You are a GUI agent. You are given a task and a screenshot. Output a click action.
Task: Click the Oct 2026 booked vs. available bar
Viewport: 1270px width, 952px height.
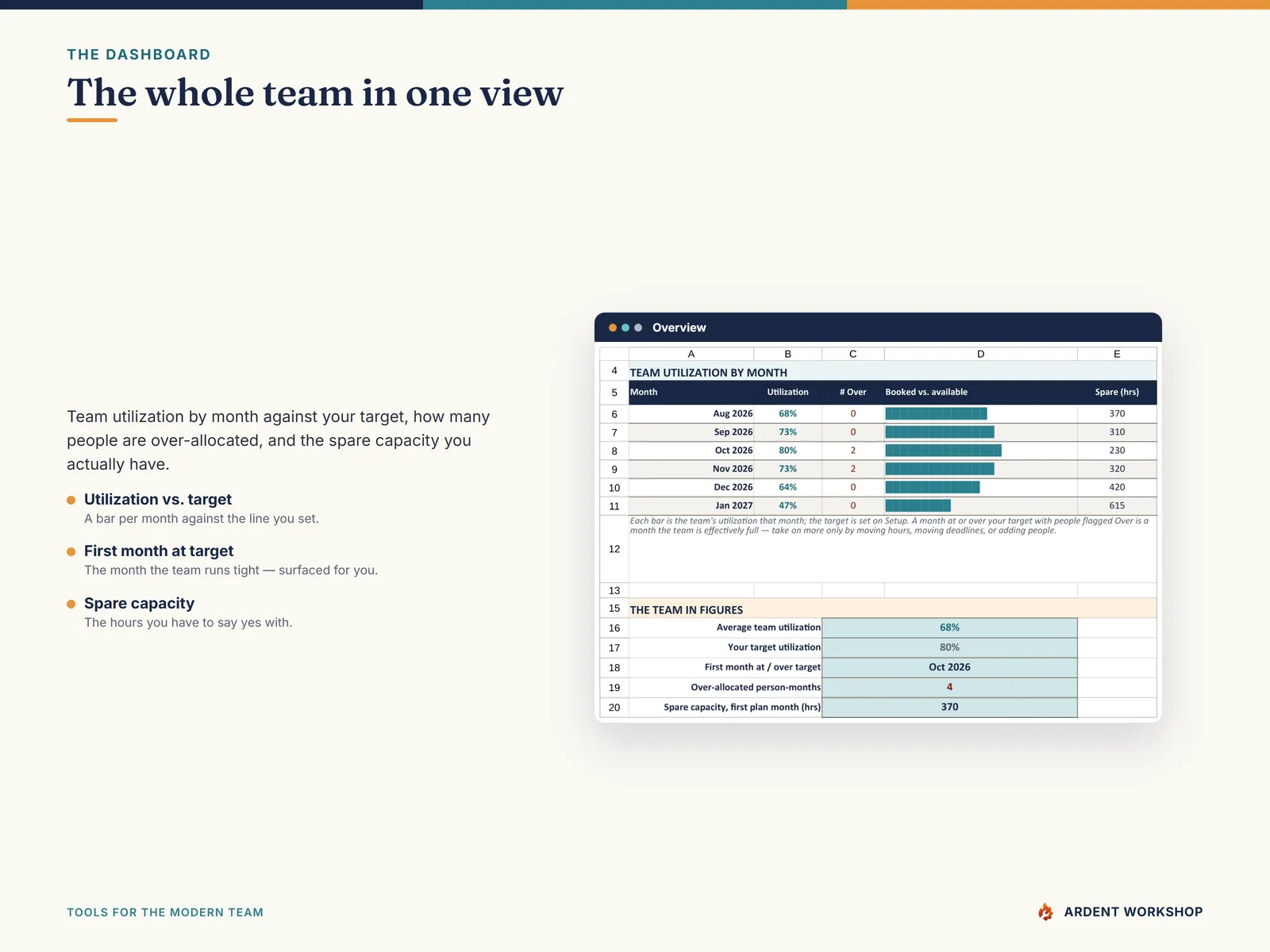click(943, 451)
